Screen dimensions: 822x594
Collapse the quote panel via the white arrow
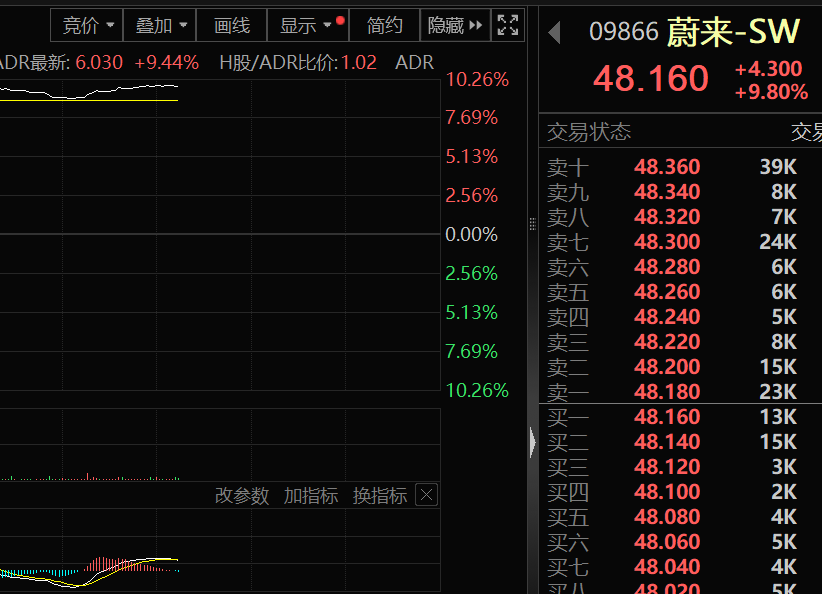(533, 440)
